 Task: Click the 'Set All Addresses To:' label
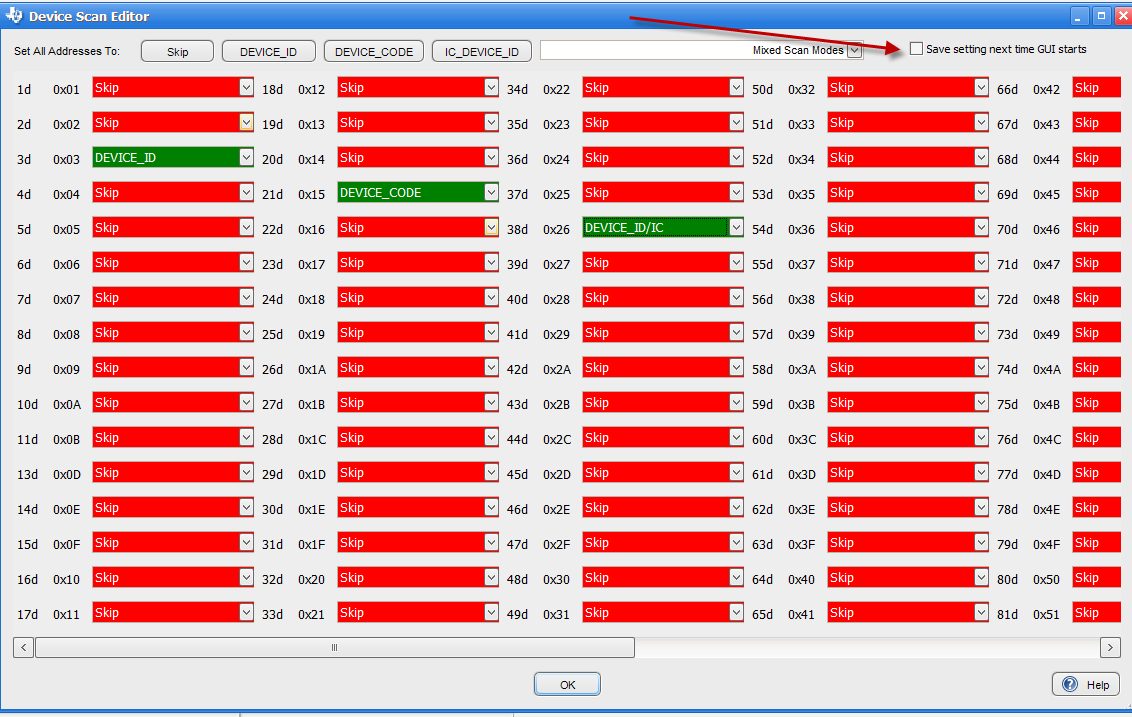[67, 51]
